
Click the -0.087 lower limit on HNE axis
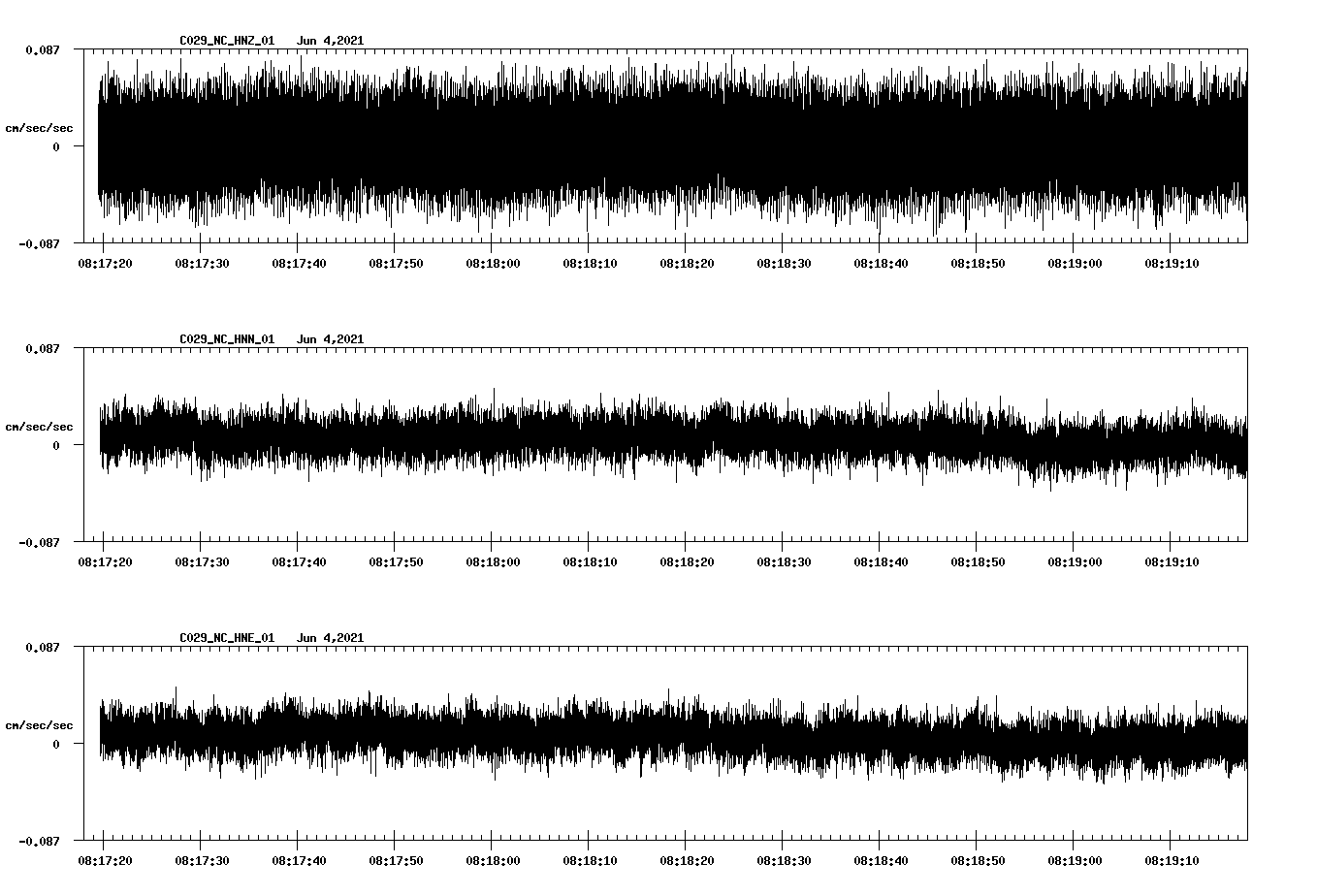coord(39,841)
